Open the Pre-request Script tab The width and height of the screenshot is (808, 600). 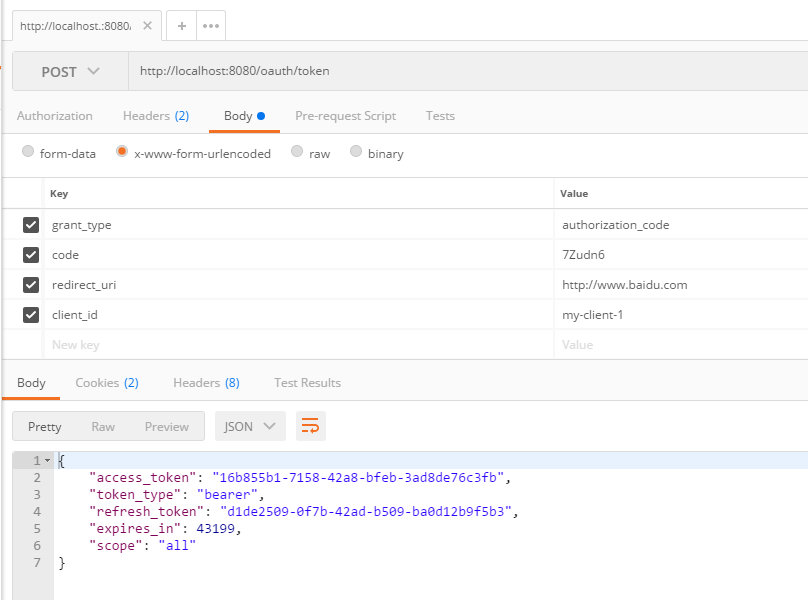tap(345, 116)
